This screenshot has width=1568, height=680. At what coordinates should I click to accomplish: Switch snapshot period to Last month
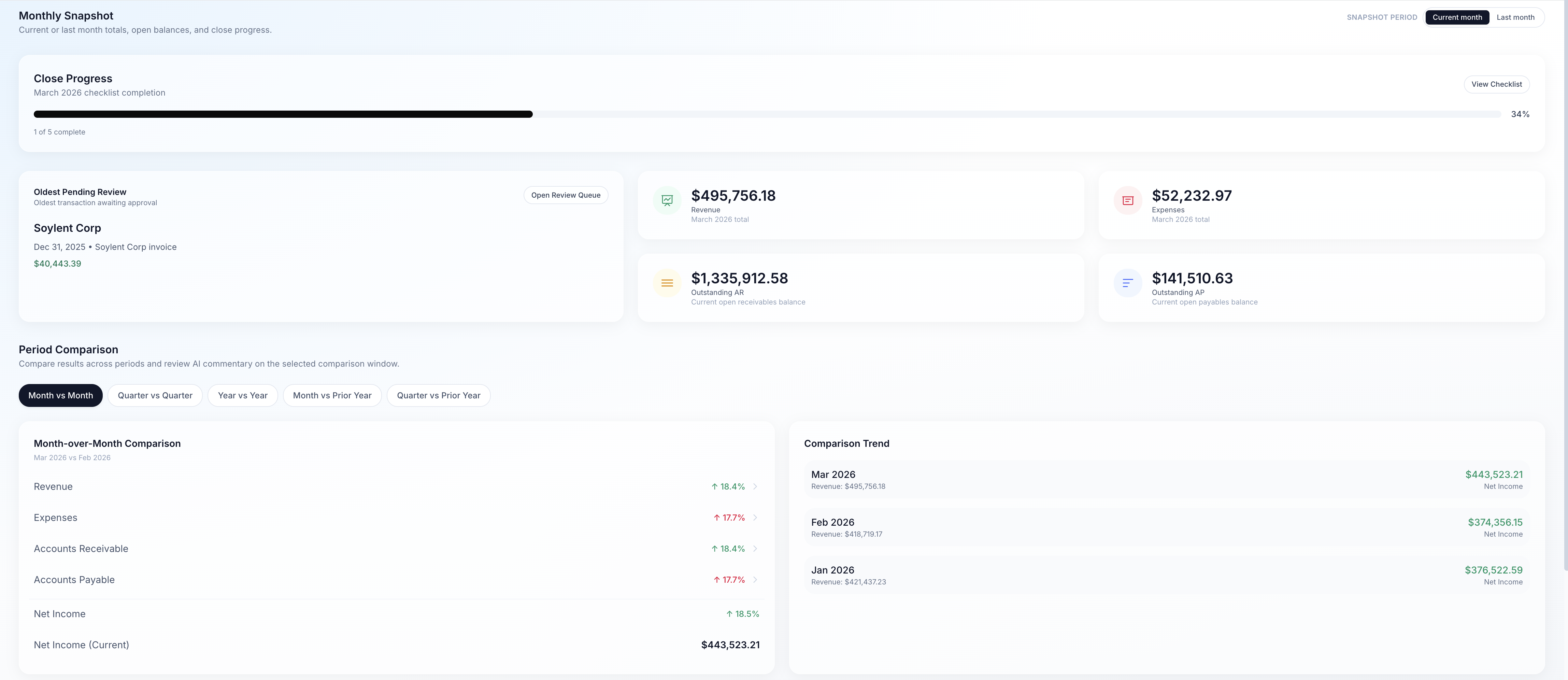(1515, 17)
